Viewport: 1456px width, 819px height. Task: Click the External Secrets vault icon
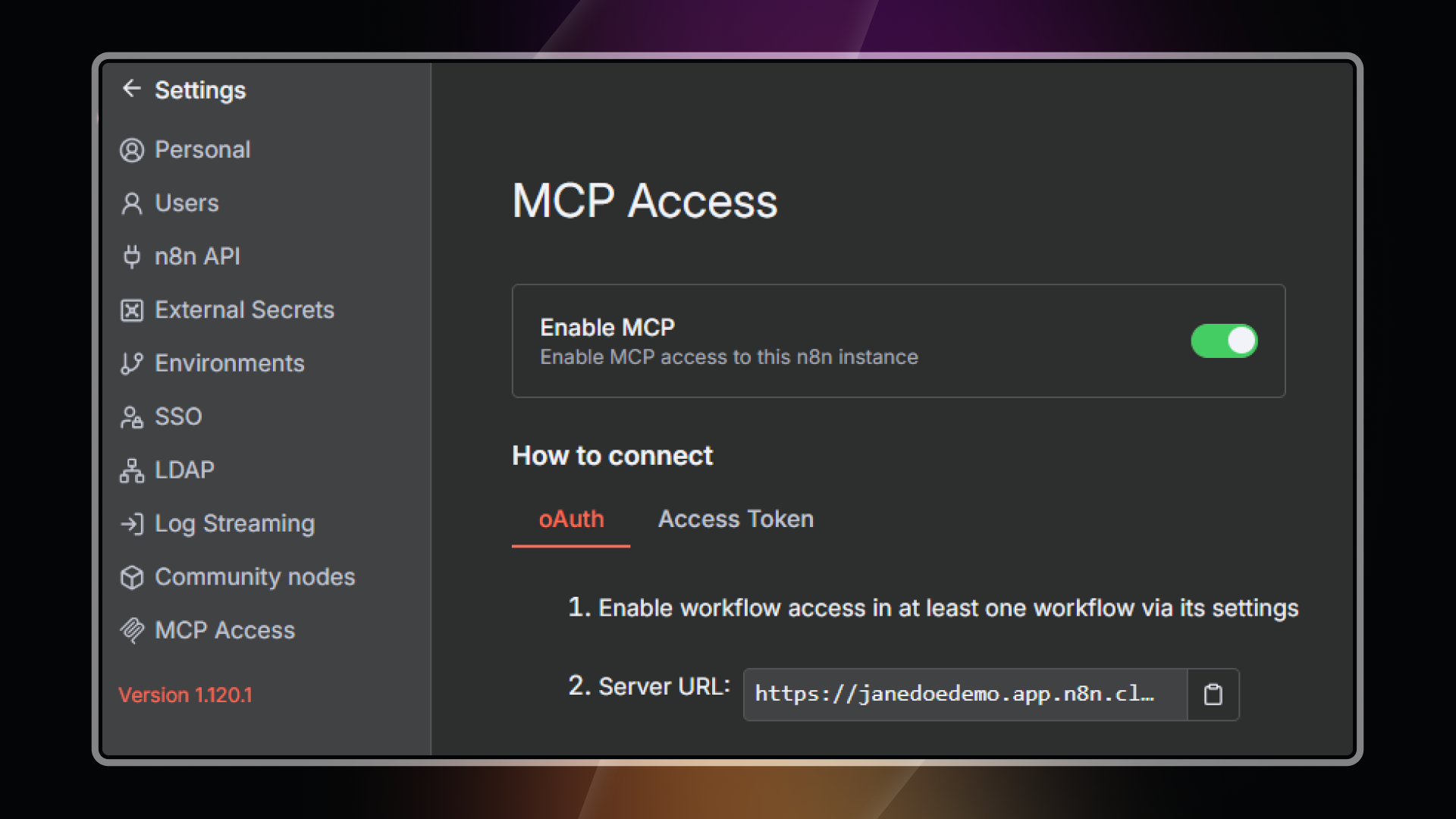coord(132,310)
